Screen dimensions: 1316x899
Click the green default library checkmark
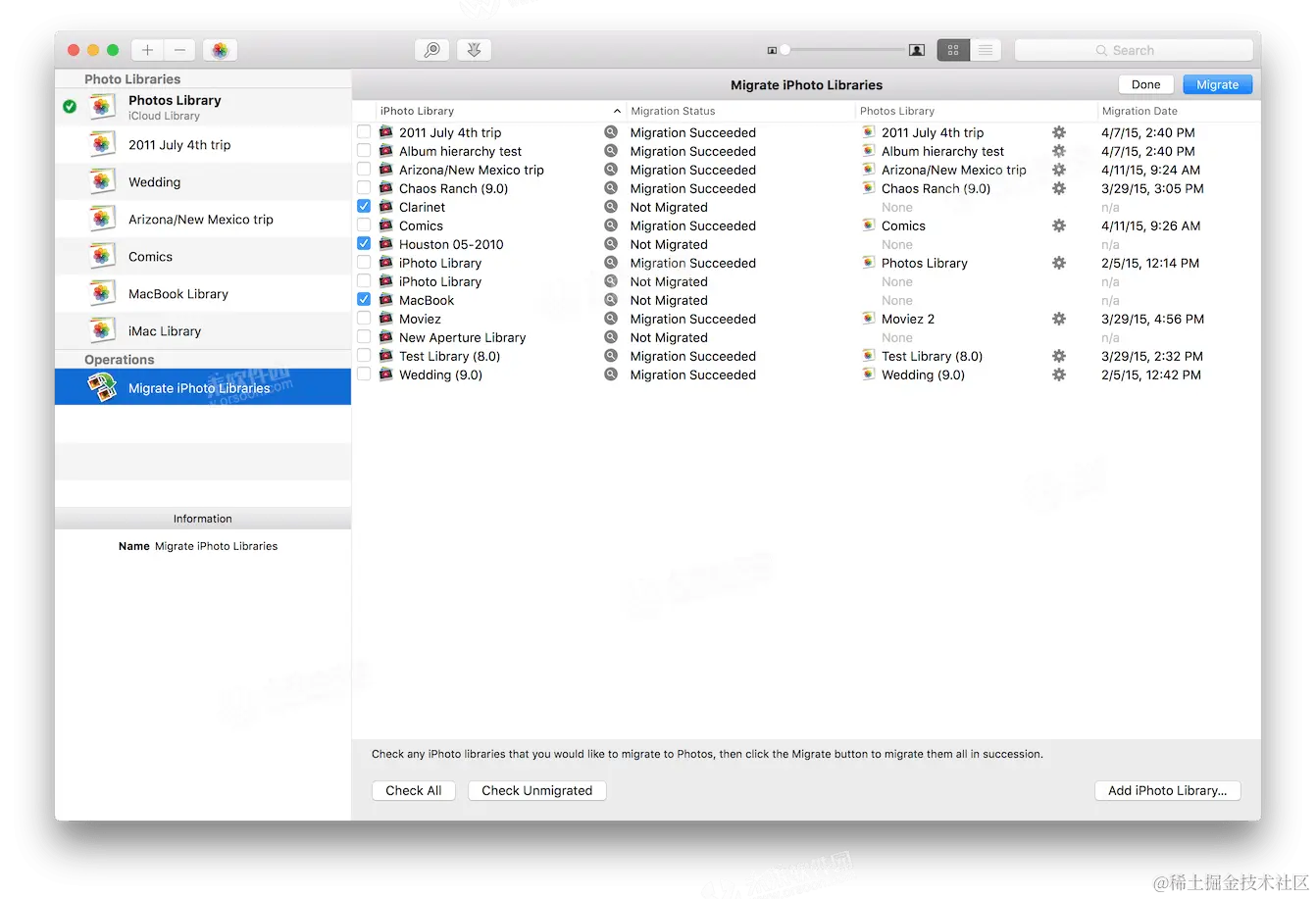pyautogui.click(x=70, y=106)
